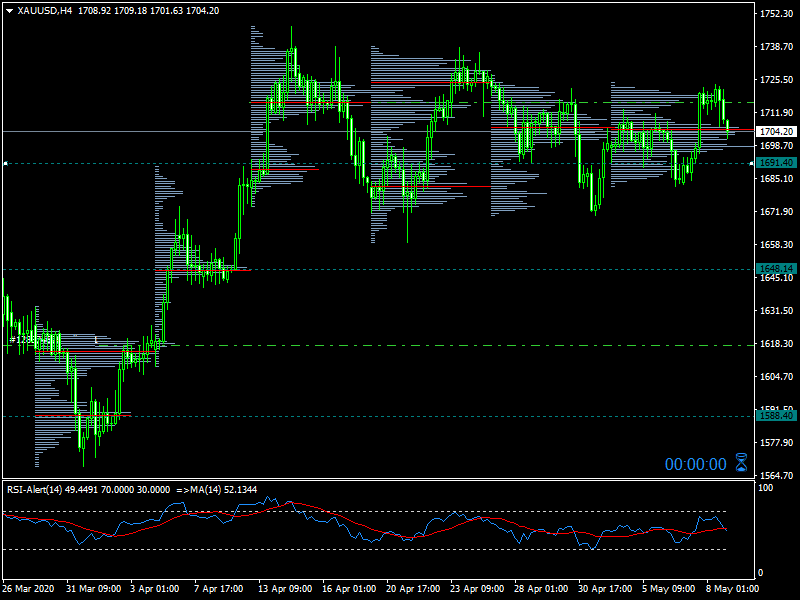The height and width of the screenshot is (600, 800).
Task: Click the hourglass icon beside the timer
Action: point(741,463)
